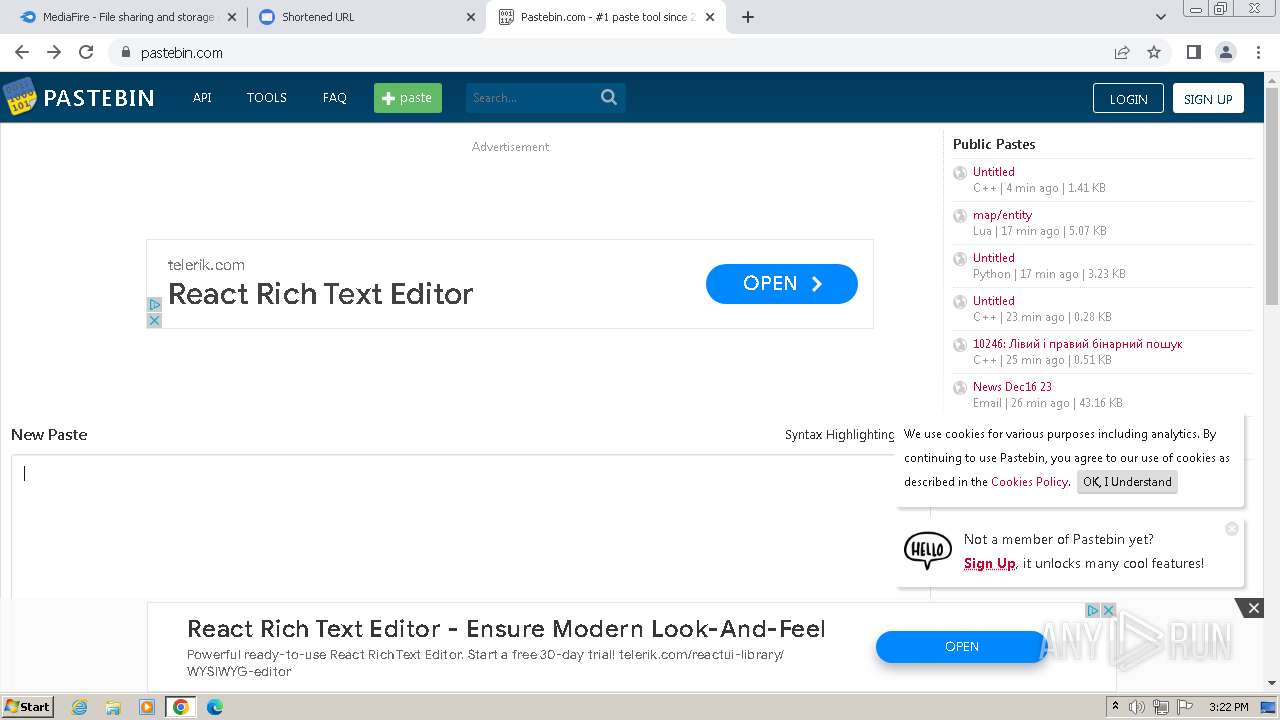
Task: Click Chrome icon in taskbar
Action: 181,707
